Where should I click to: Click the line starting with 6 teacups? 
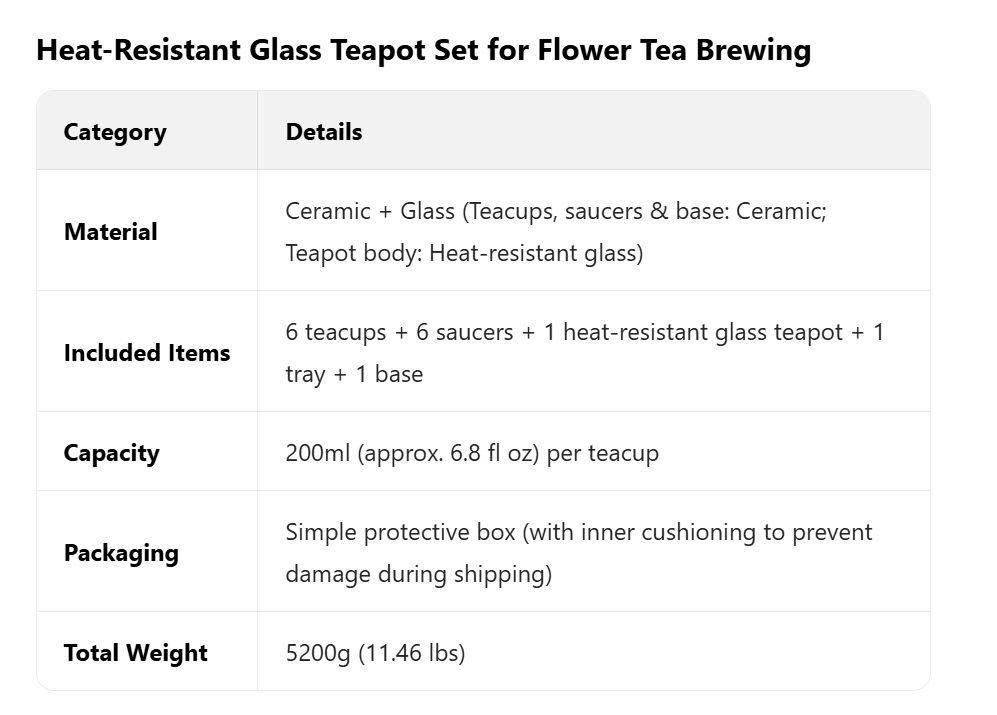[585, 332]
